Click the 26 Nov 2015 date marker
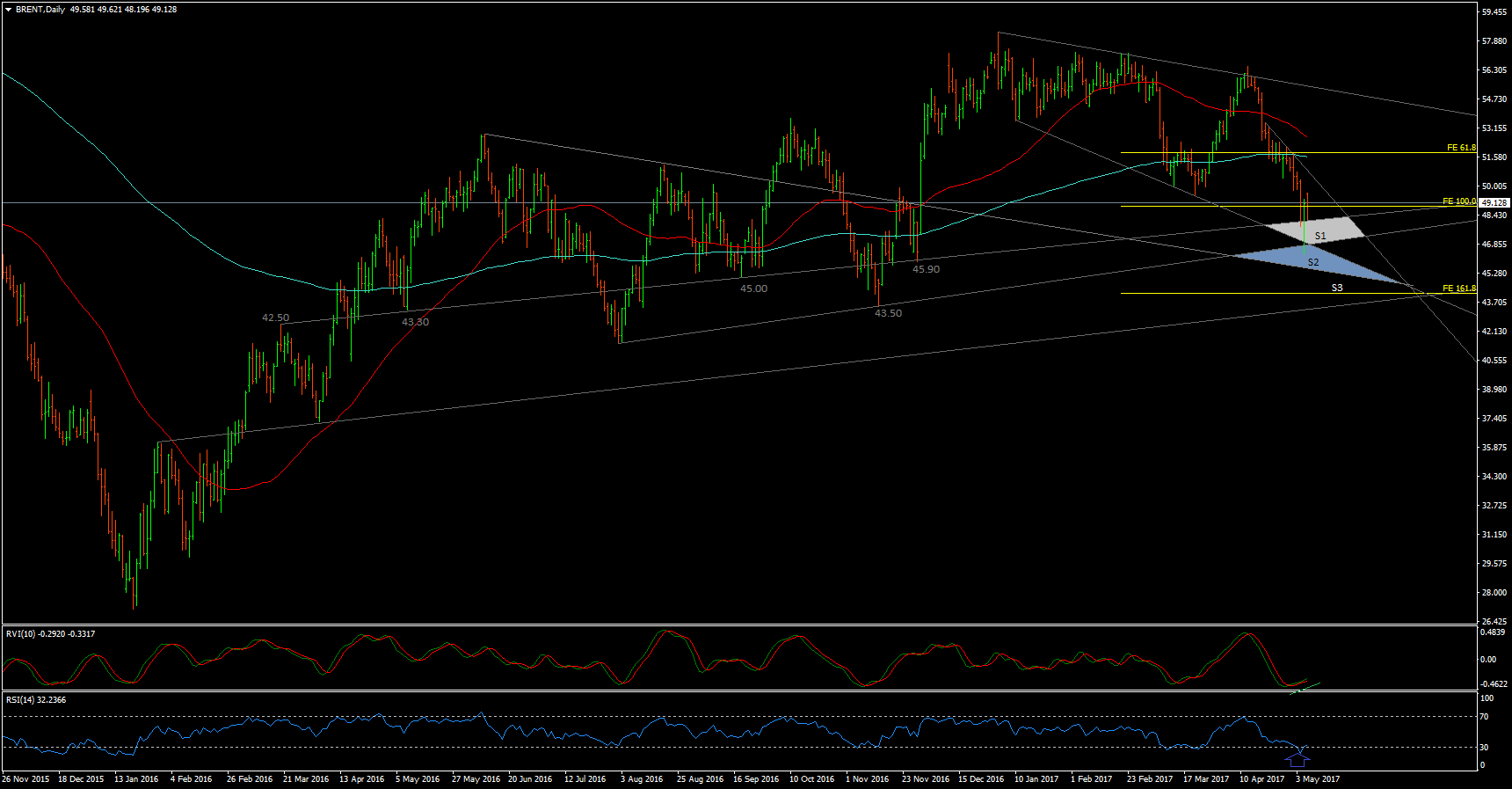 pos(26,779)
